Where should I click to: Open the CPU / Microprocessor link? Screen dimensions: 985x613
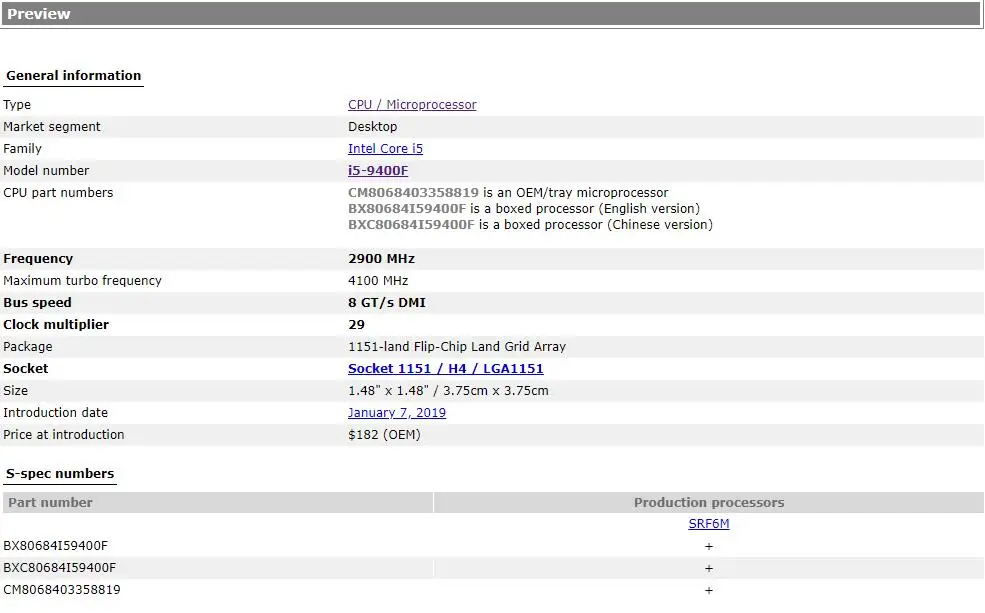(x=412, y=105)
